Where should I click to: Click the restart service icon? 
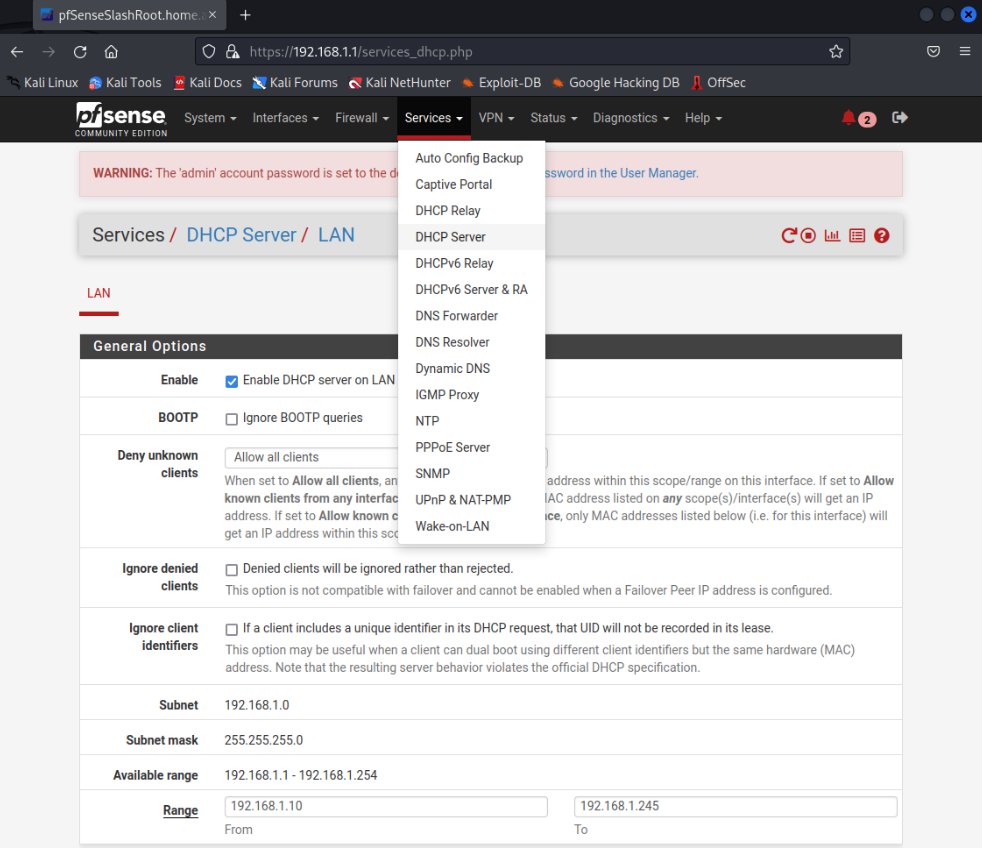coord(789,236)
